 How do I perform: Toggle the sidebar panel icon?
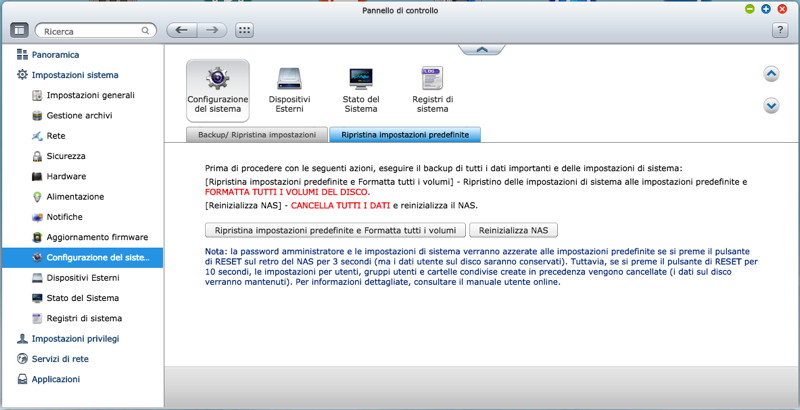[x=19, y=30]
